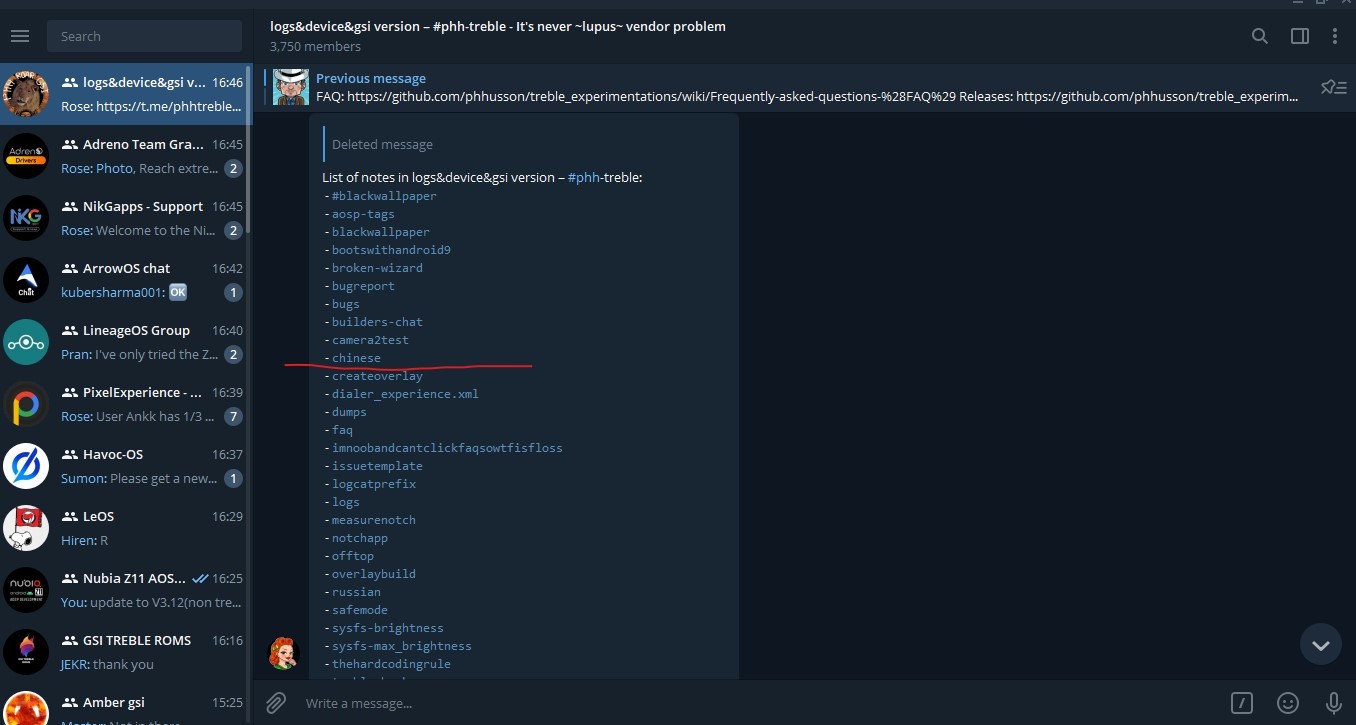Select the blackwallpaper note link without hashtag
The image size is (1356, 725).
point(381,232)
